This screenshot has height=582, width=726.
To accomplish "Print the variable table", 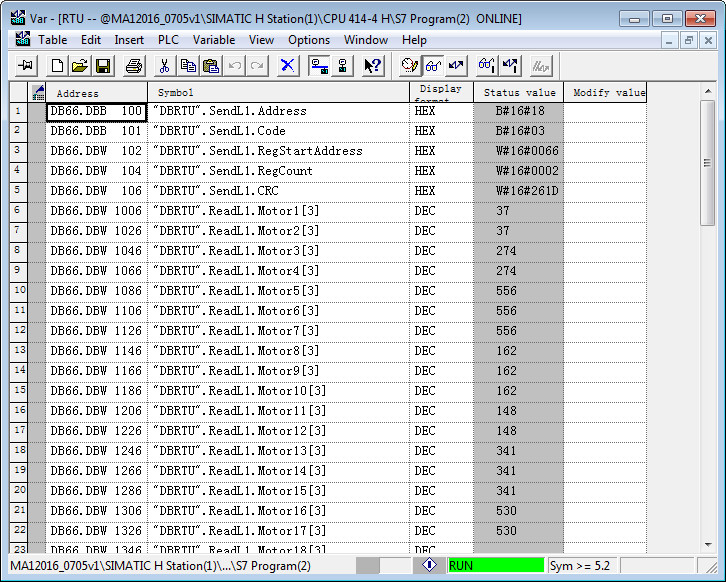I will tap(134, 66).
